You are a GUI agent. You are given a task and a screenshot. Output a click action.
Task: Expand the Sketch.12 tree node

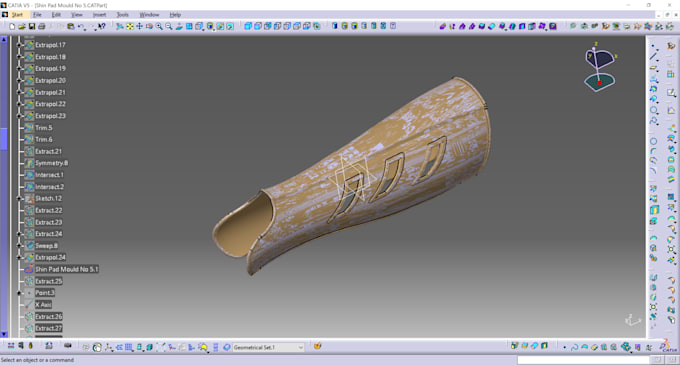click(19, 198)
